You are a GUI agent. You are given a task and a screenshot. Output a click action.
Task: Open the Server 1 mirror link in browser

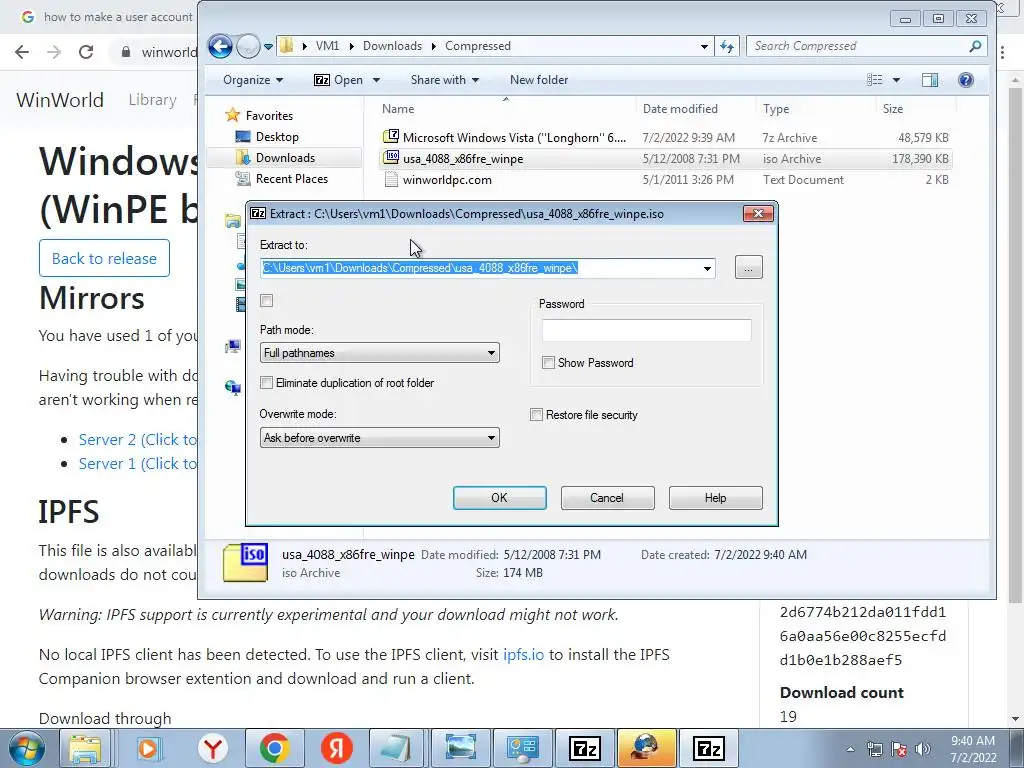pos(137,464)
